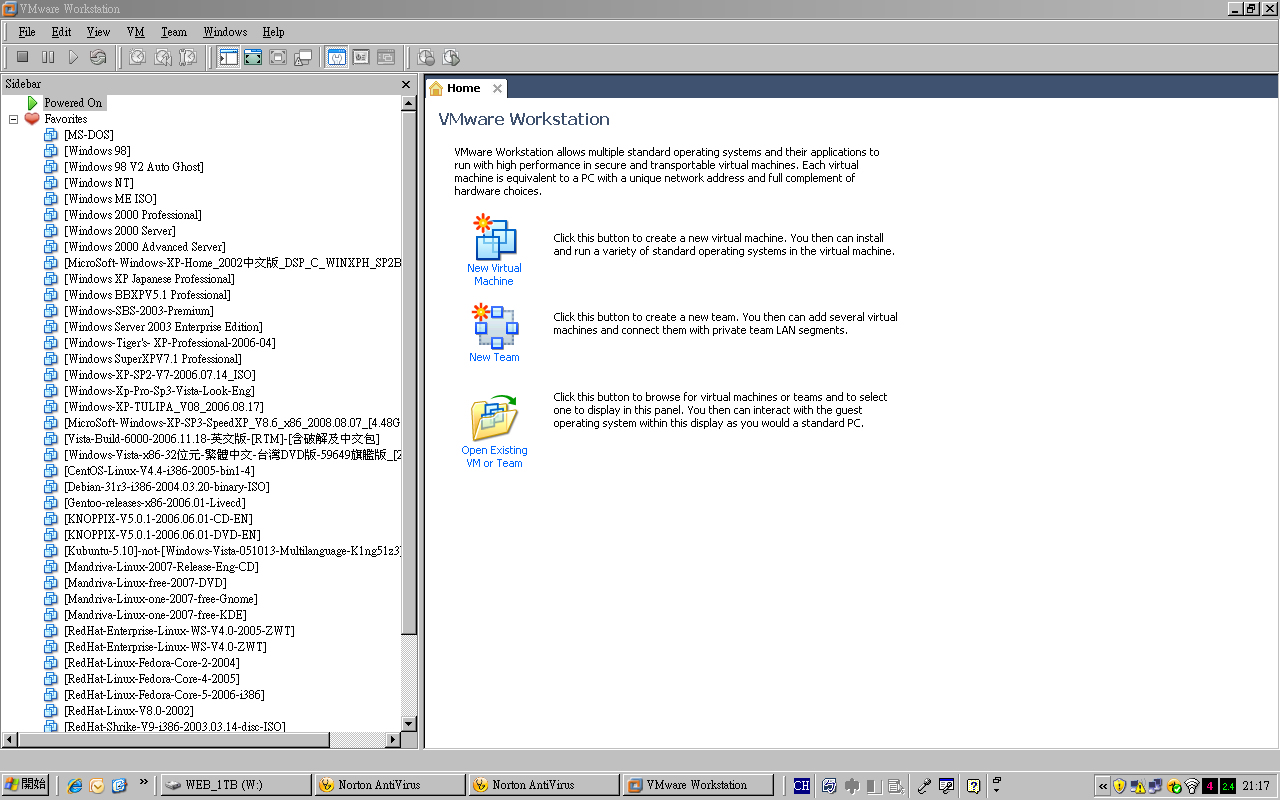Click sidebar vertical scrollbar up arrow
The width and height of the screenshot is (1280, 800).
[x=408, y=102]
